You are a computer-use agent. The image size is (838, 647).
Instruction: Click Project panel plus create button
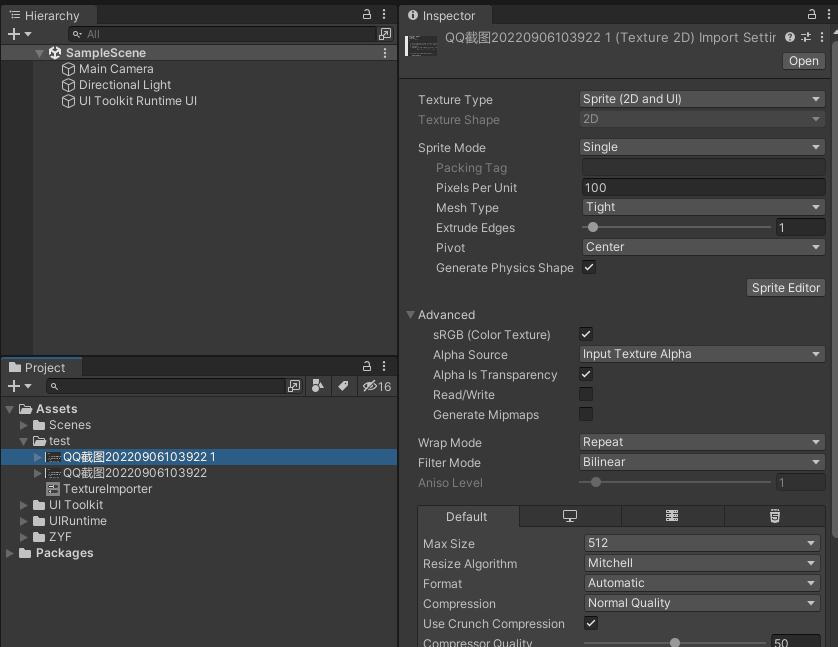point(19,386)
